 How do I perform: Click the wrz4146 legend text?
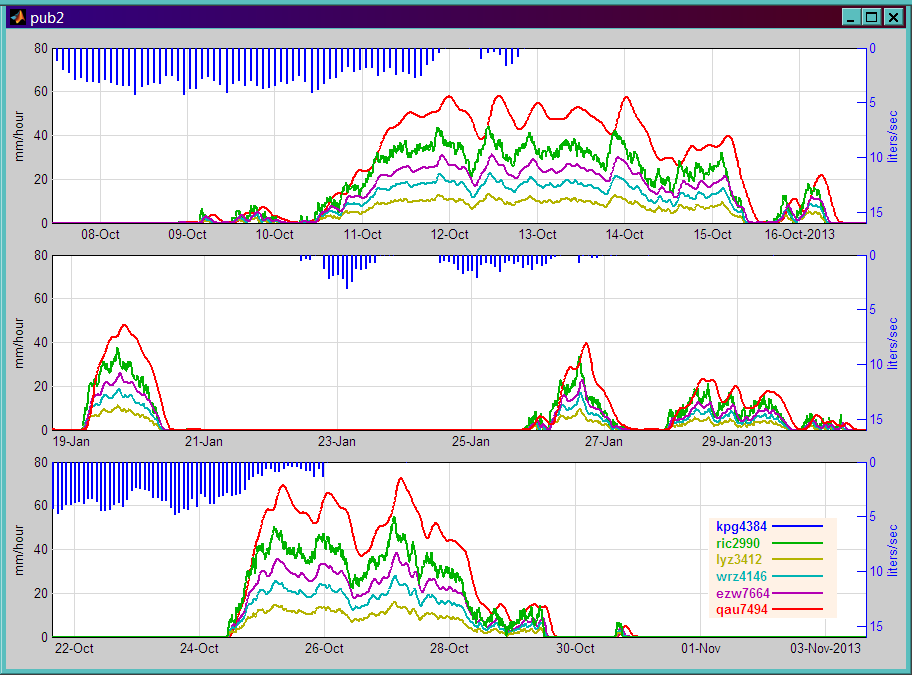pos(741,577)
